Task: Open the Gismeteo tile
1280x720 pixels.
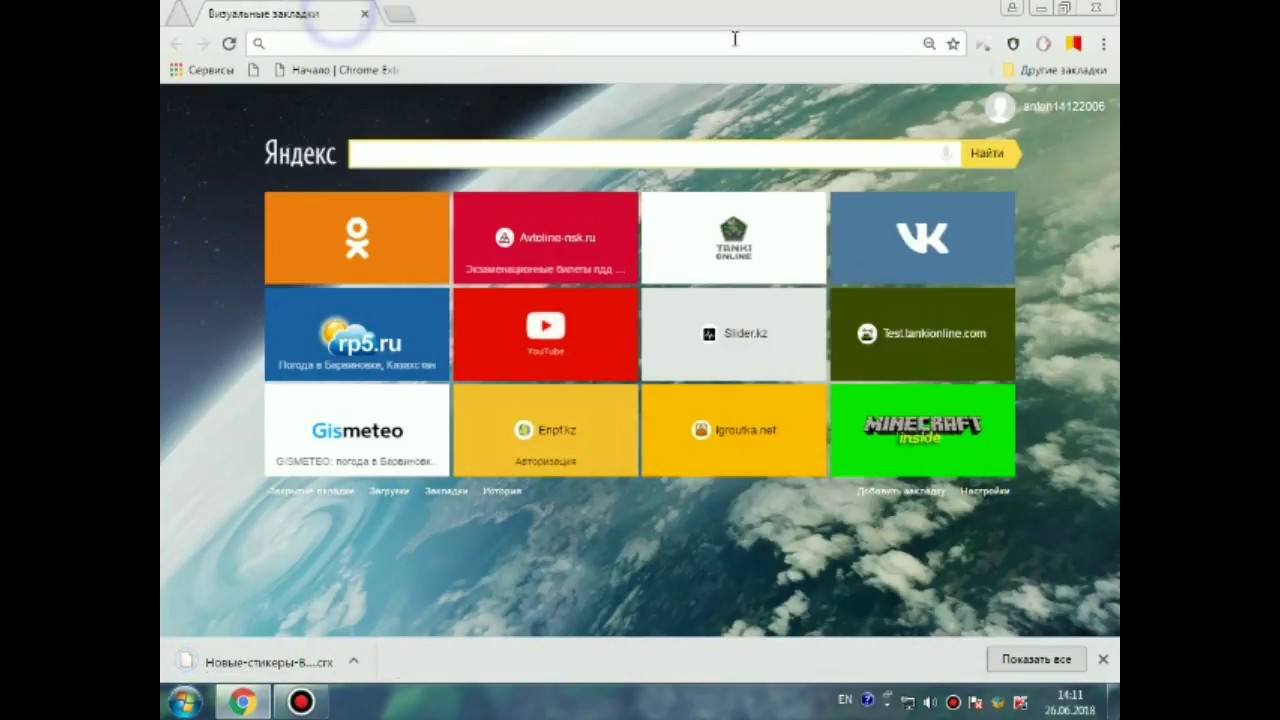Action: 357,430
